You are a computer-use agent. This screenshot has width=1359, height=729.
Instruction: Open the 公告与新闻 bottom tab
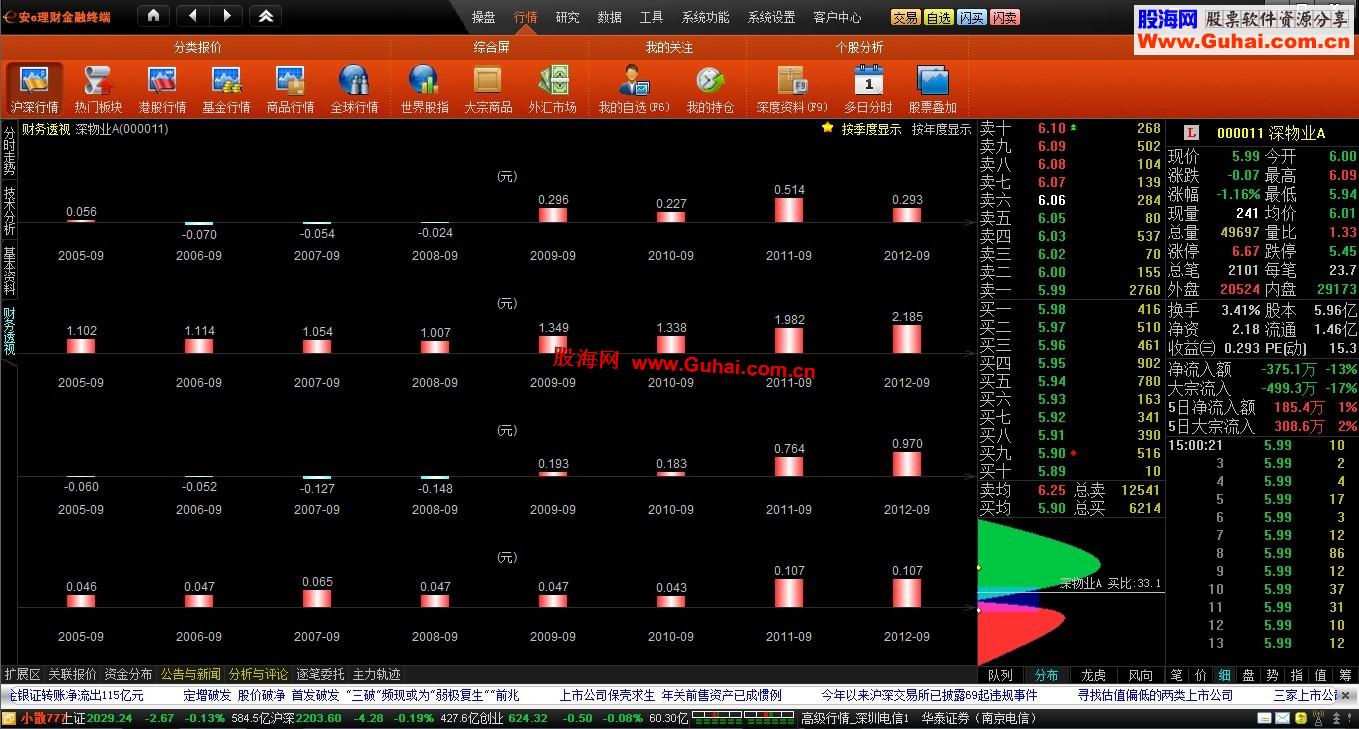(190, 674)
